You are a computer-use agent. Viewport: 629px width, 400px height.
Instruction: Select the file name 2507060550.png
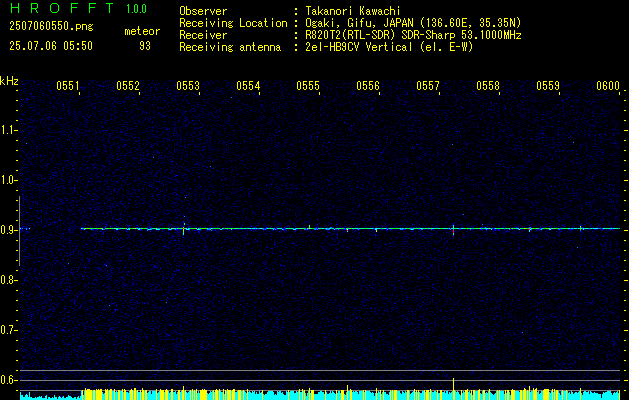[51, 26]
